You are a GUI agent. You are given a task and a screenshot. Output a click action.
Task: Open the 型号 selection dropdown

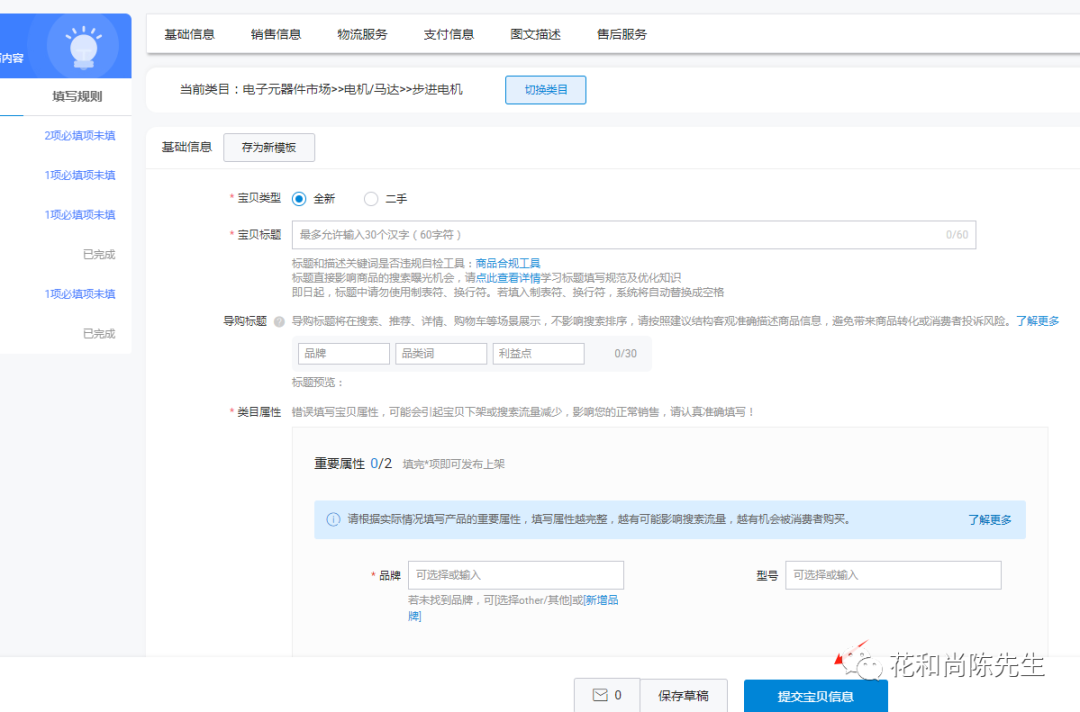coord(893,574)
